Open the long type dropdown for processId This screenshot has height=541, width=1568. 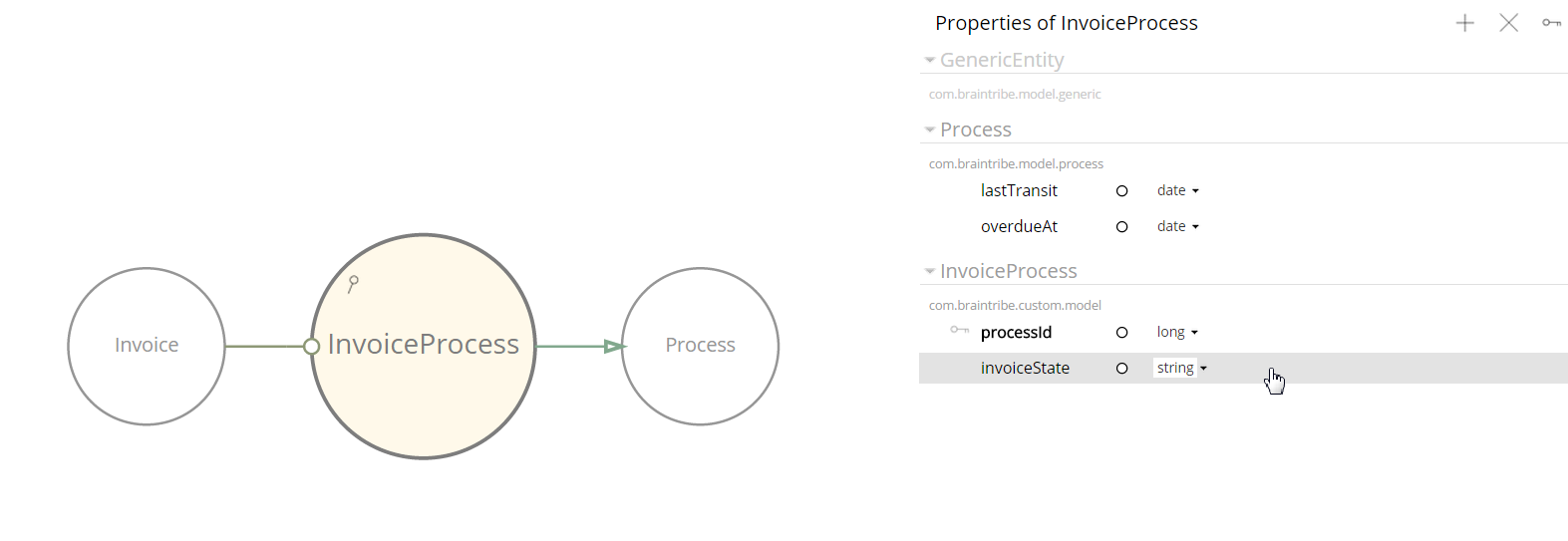(1177, 333)
